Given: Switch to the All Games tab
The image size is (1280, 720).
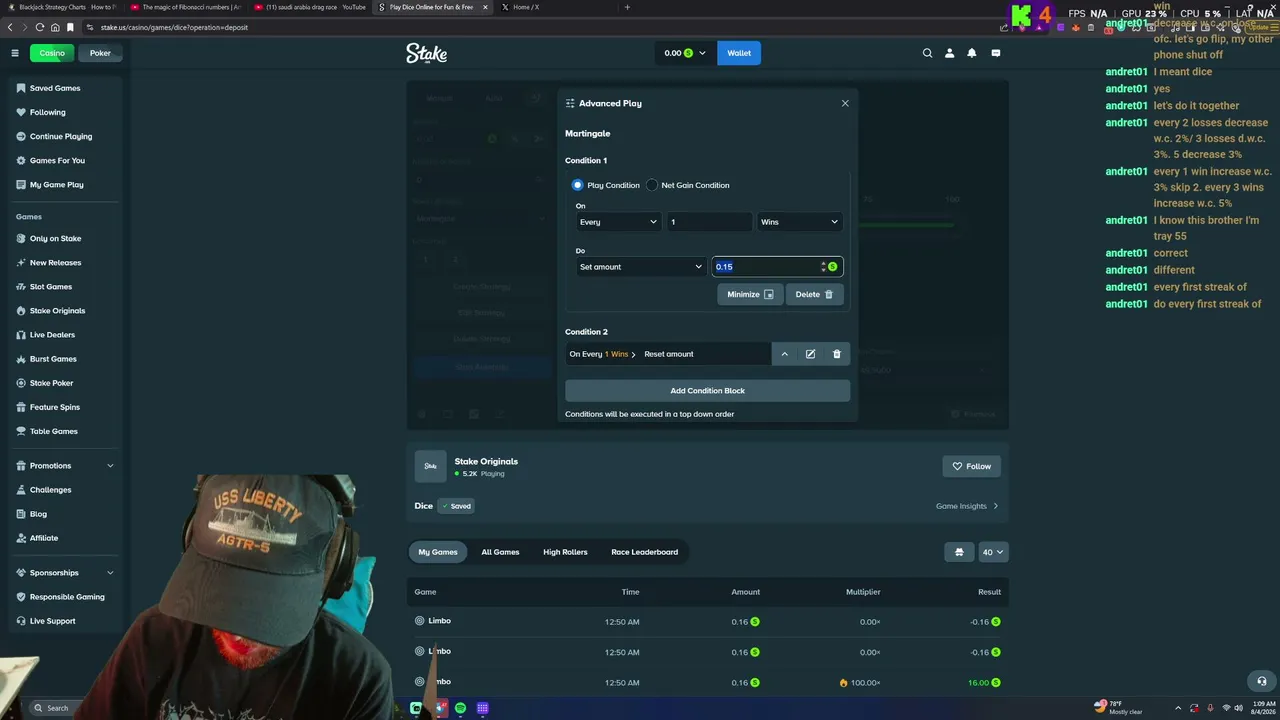Looking at the screenshot, I should pyautogui.click(x=500, y=552).
